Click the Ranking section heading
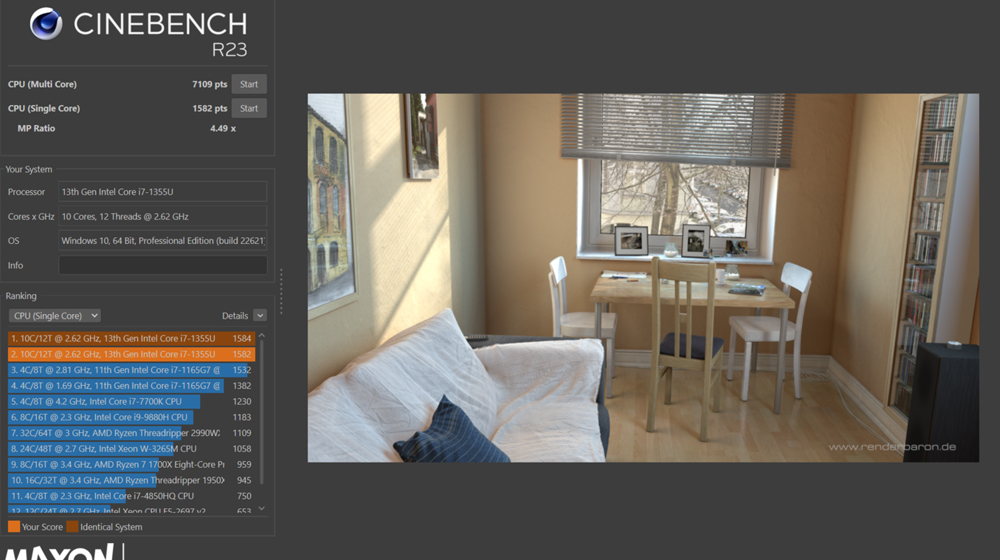Image resolution: width=1000 pixels, height=560 pixels. [21, 296]
